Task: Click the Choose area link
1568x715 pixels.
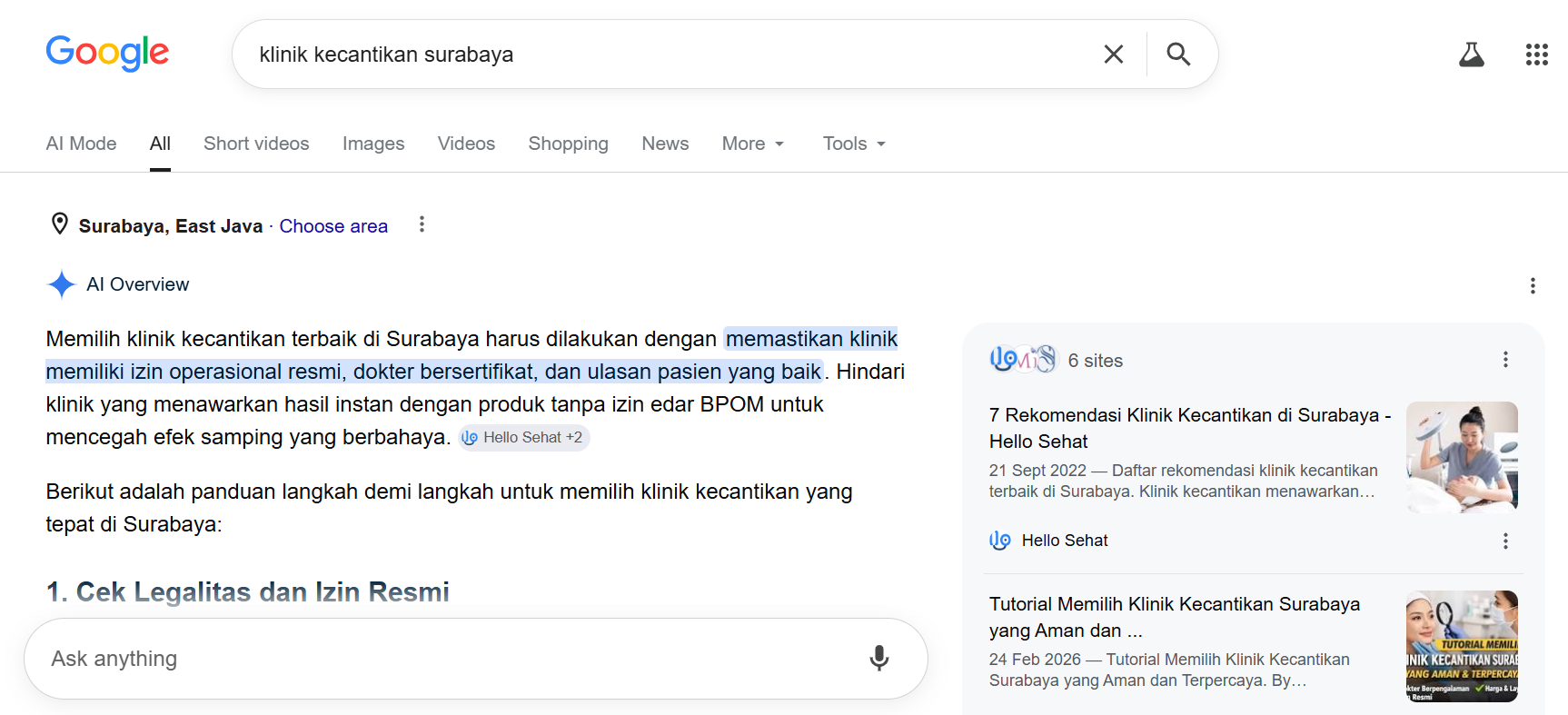Action: [x=333, y=226]
